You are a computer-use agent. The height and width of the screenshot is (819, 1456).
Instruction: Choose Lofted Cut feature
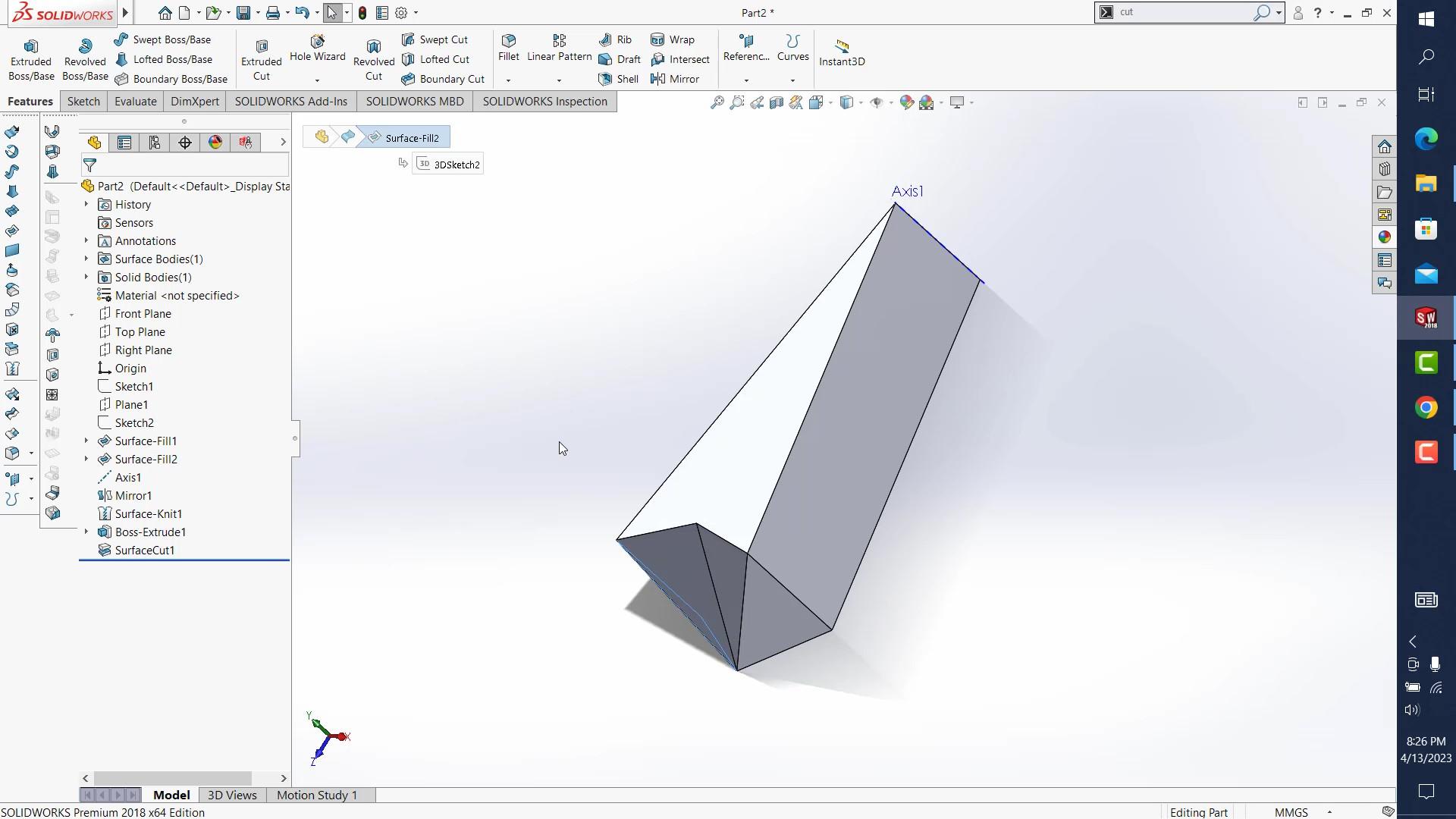click(436, 59)
